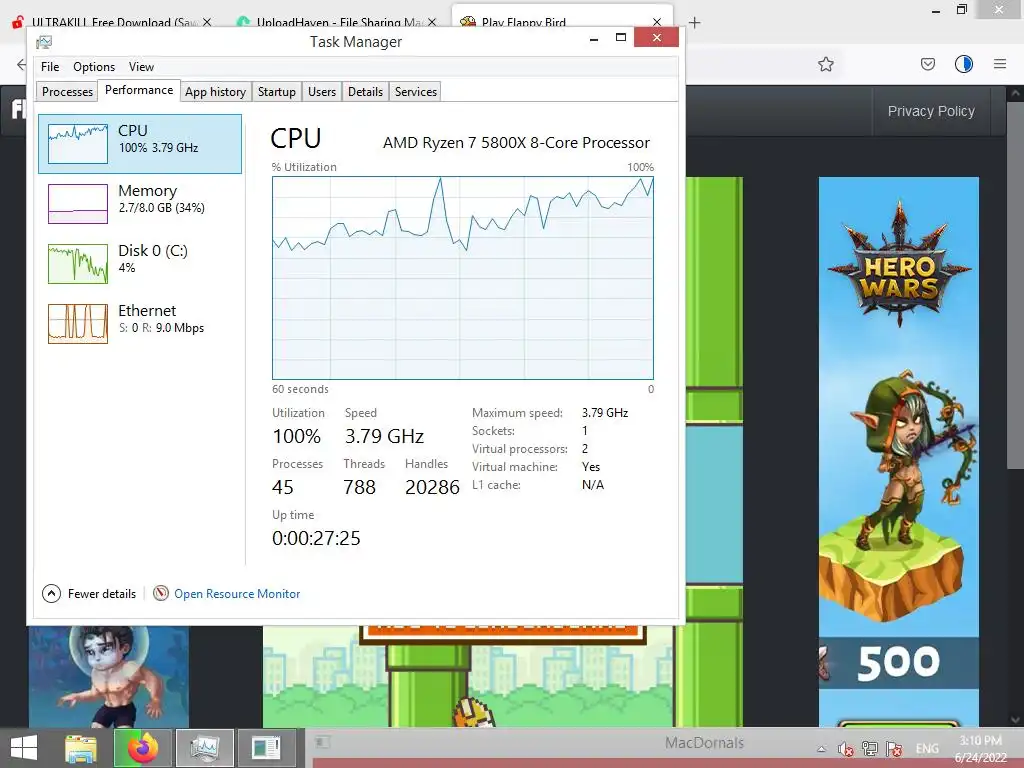This screenshot has width=1024, height=768.
Task: Click the Action Center flag tray icon
Action: (894, 749)
